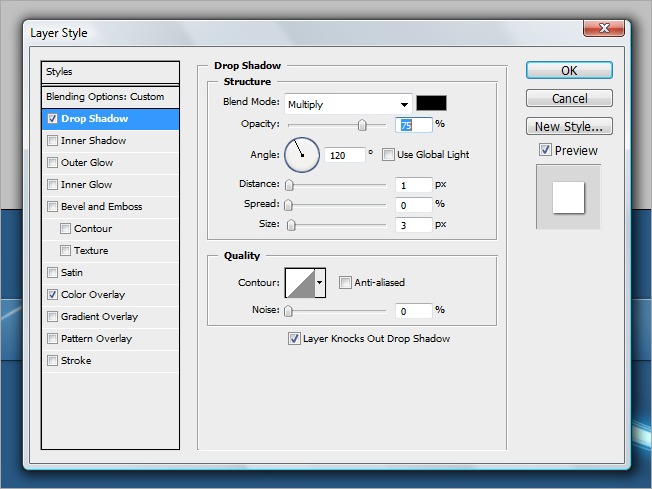Click the Distance value field
The image size is (652, 489).
pos(414,185)
